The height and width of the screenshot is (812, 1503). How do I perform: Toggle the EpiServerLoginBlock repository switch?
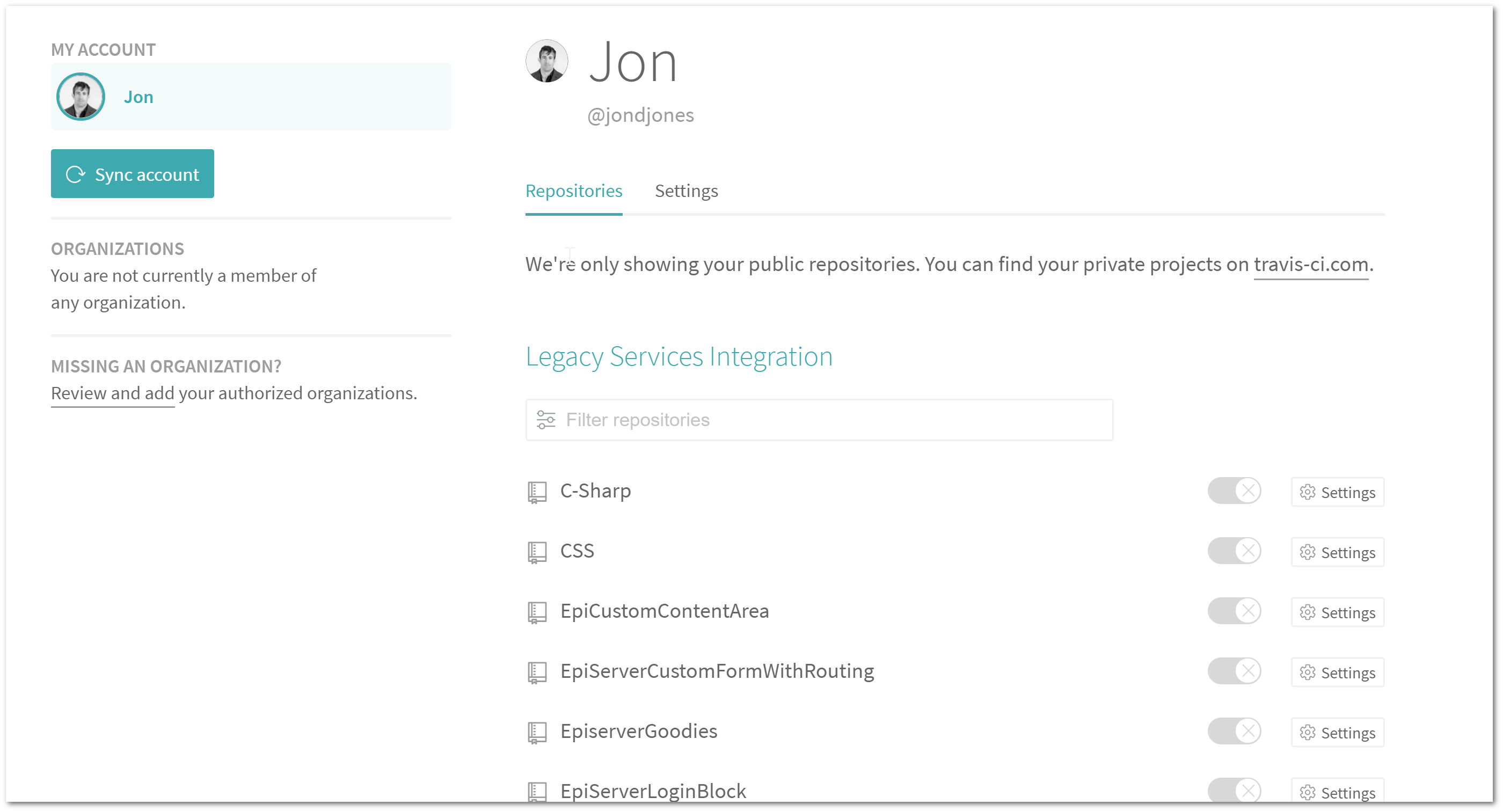(1234, 791)
